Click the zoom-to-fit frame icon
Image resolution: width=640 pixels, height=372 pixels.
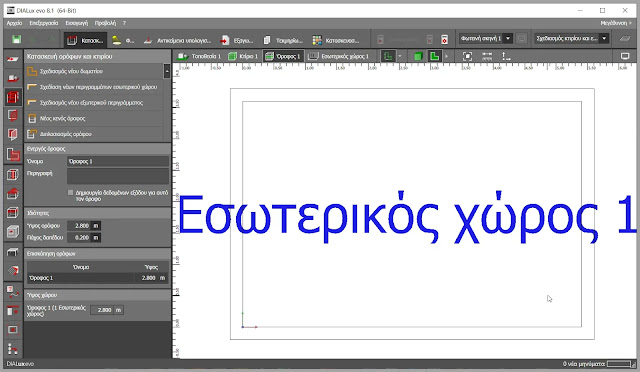(x=467, y=56)
